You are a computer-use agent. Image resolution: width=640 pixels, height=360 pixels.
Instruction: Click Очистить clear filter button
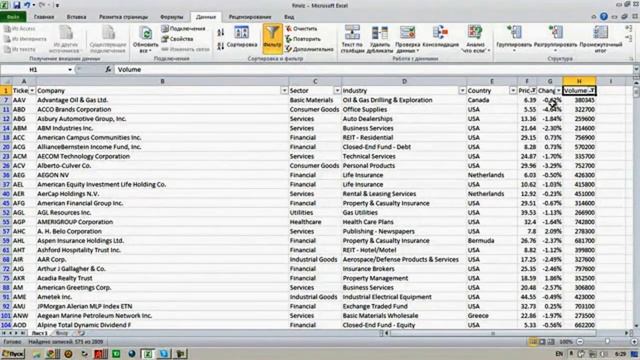(302, 29)
